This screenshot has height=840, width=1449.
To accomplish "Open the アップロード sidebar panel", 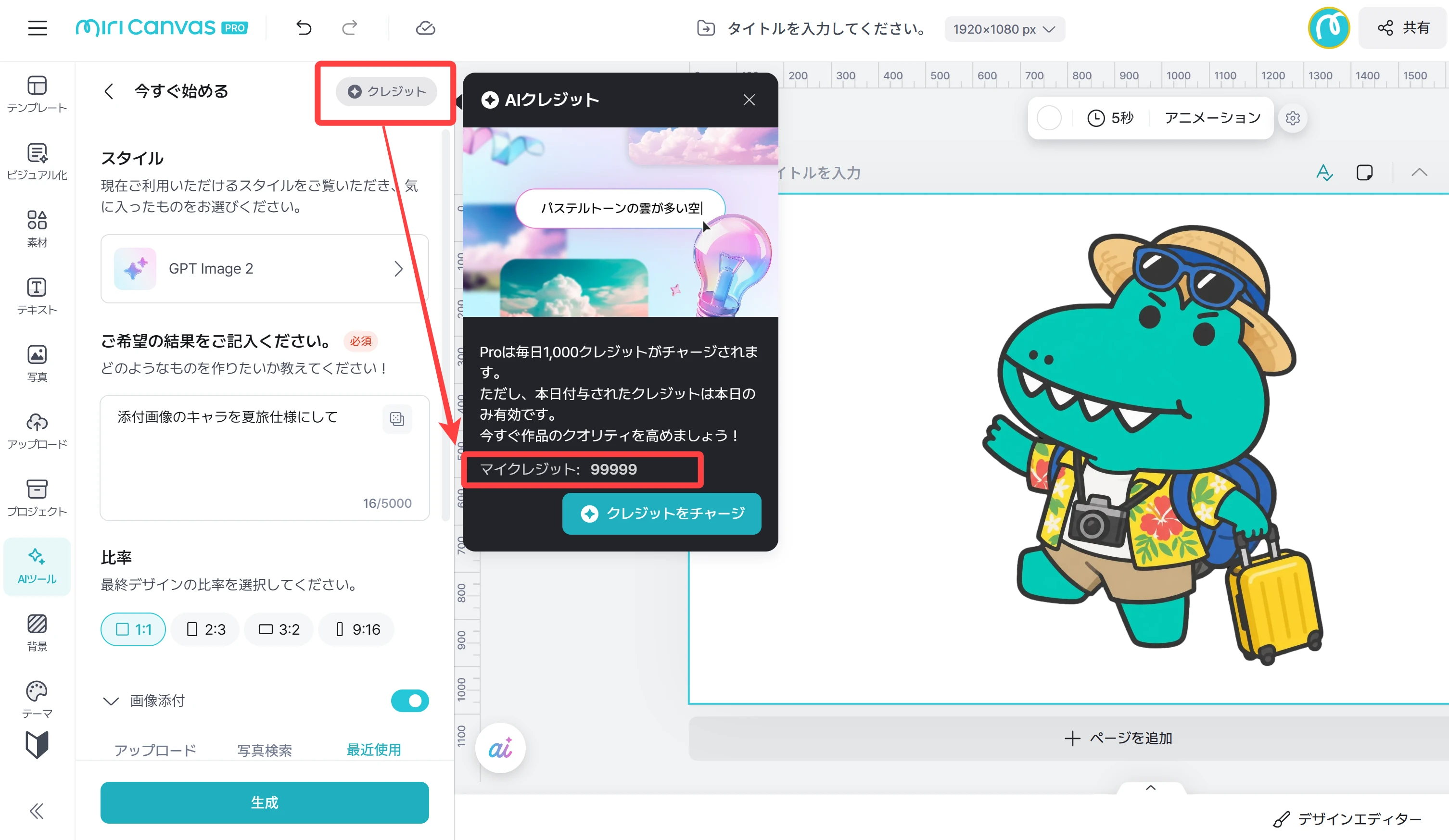I will pyautogui.click(x=38, y=430).
